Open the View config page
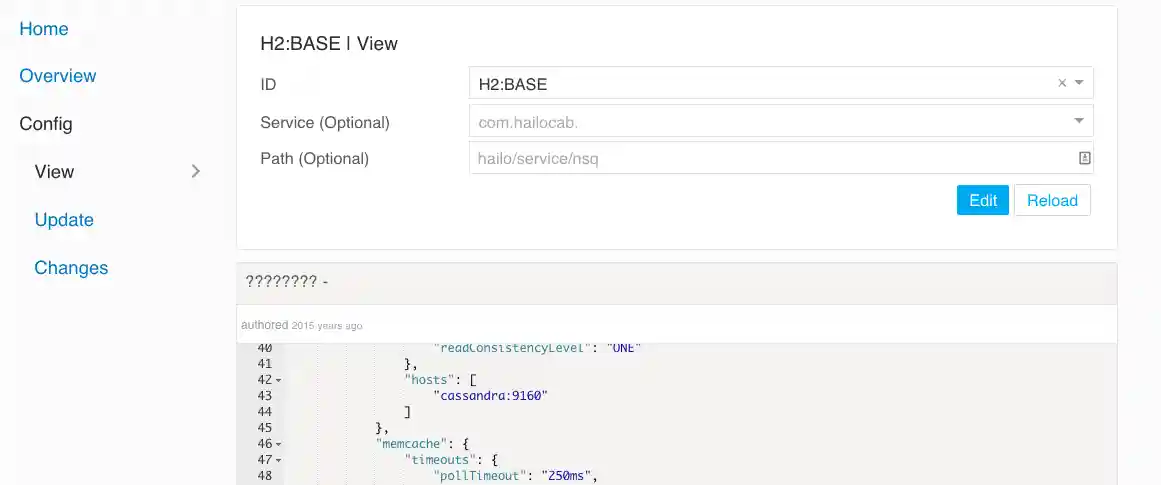The width and height of the screenshot is (1161, 485). pyautogui.click(x=54, y=172)
